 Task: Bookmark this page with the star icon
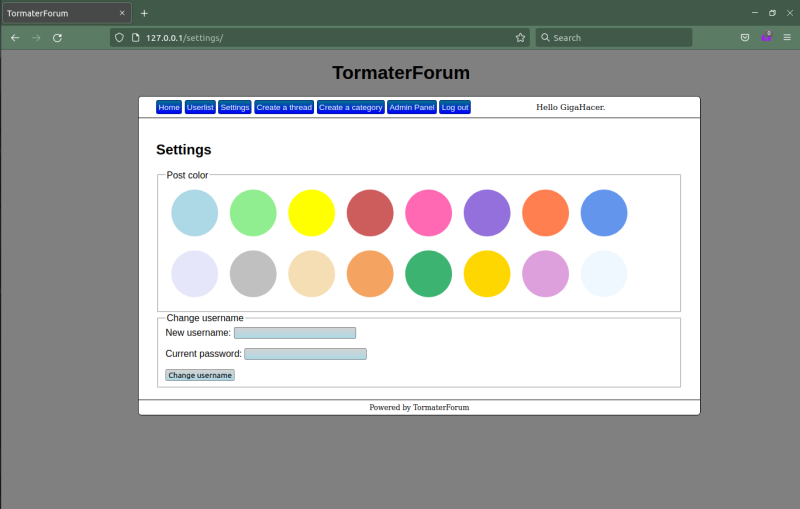(x=520, y=38)
